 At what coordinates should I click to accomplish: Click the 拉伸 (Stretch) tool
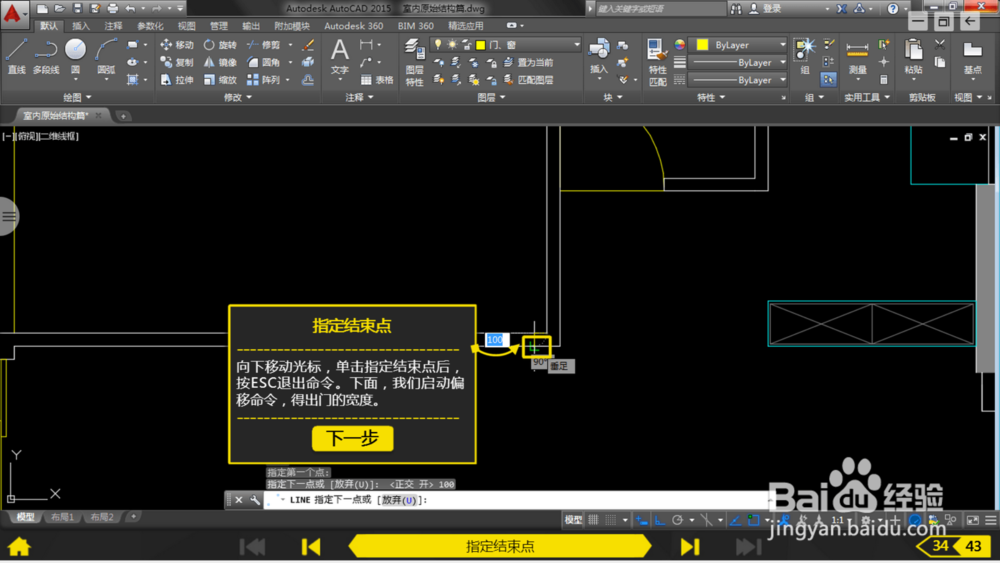(x=177, y=80)
